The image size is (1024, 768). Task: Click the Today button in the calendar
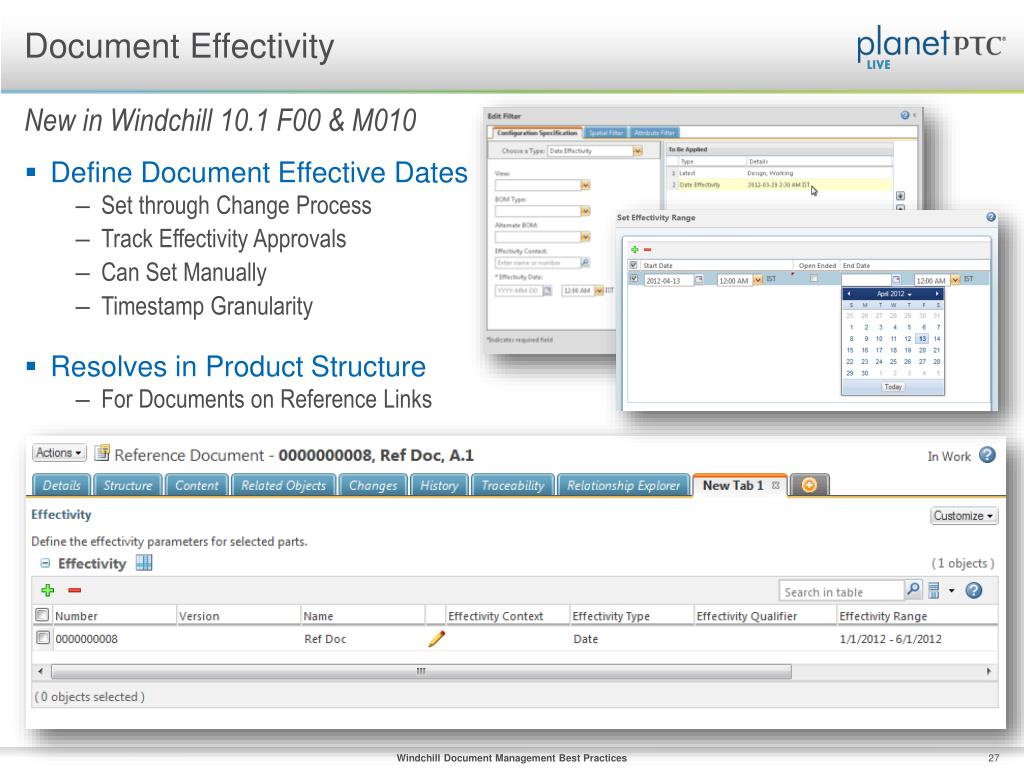tap(893, 387)
